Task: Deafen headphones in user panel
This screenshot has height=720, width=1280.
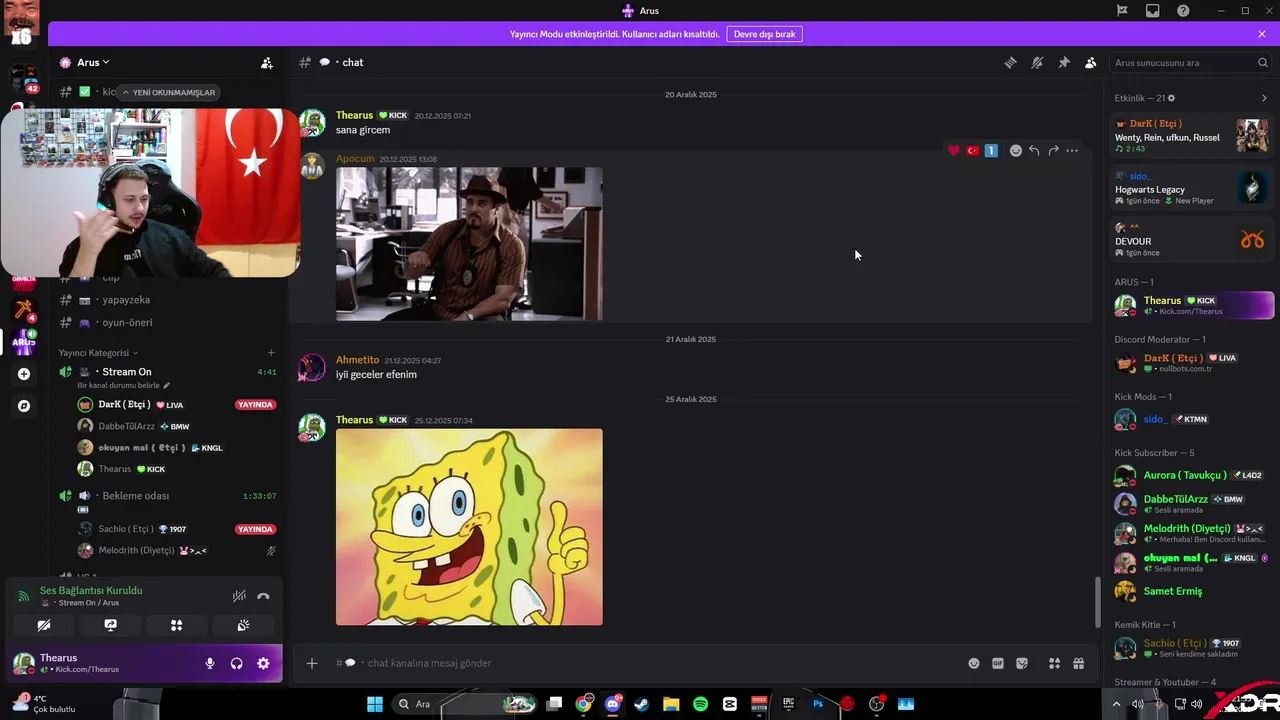Action: coord(237,663)
